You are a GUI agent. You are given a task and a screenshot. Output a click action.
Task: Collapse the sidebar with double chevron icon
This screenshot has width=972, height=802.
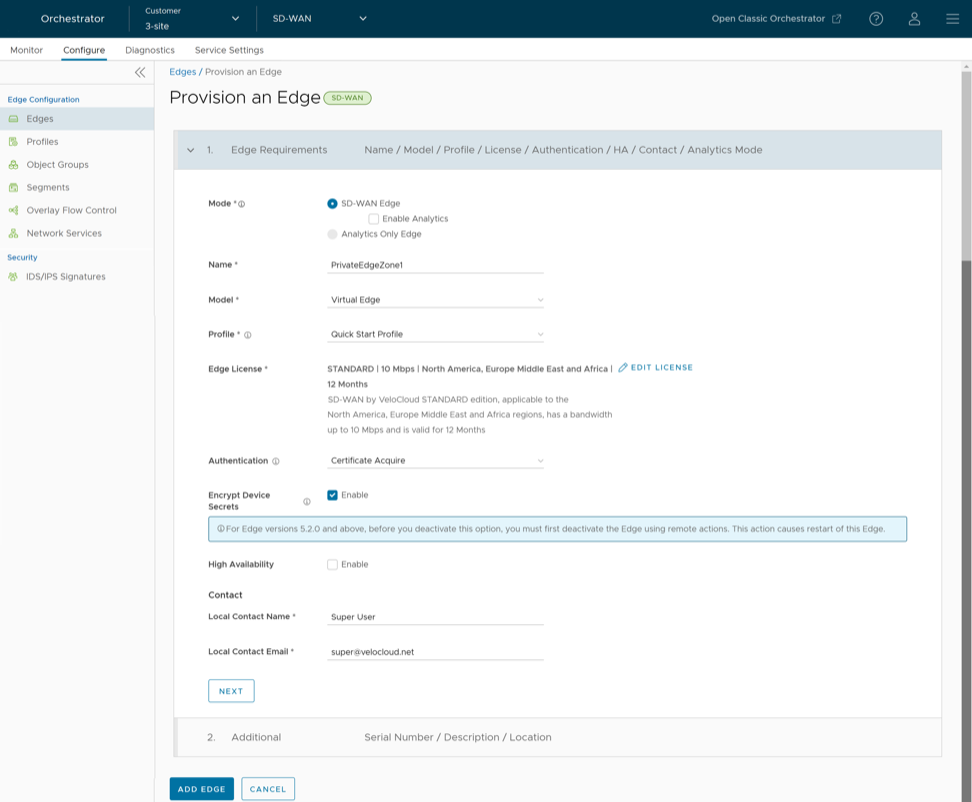click(x=140, y=72)
